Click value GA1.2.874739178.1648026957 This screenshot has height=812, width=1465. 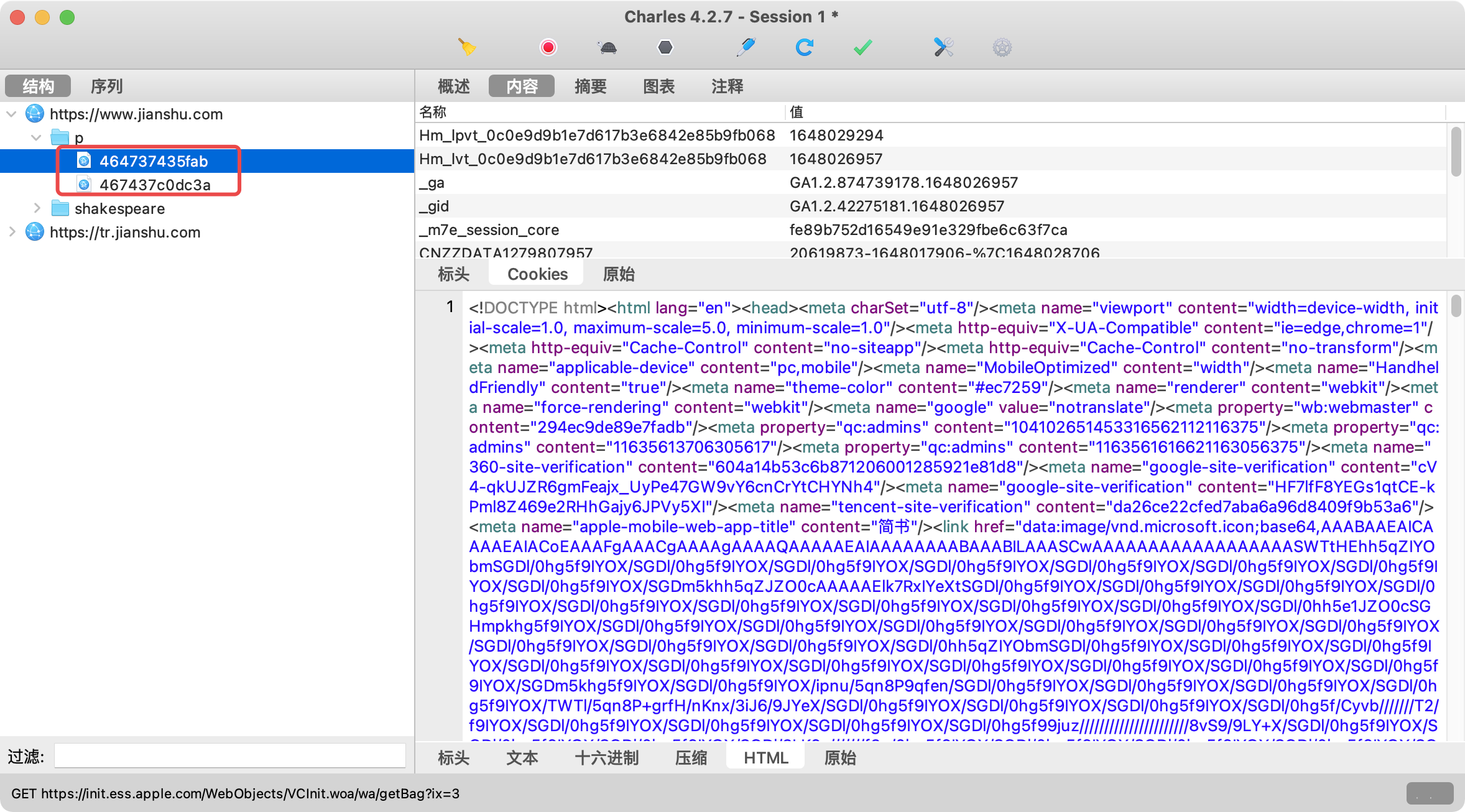pyautogui.click(x=903, y=182)
